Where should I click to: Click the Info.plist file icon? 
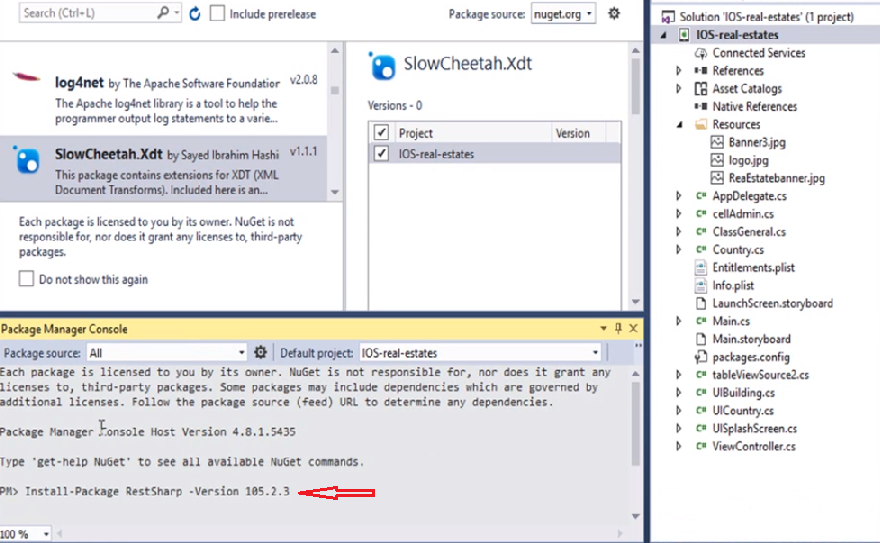[700, 286]
